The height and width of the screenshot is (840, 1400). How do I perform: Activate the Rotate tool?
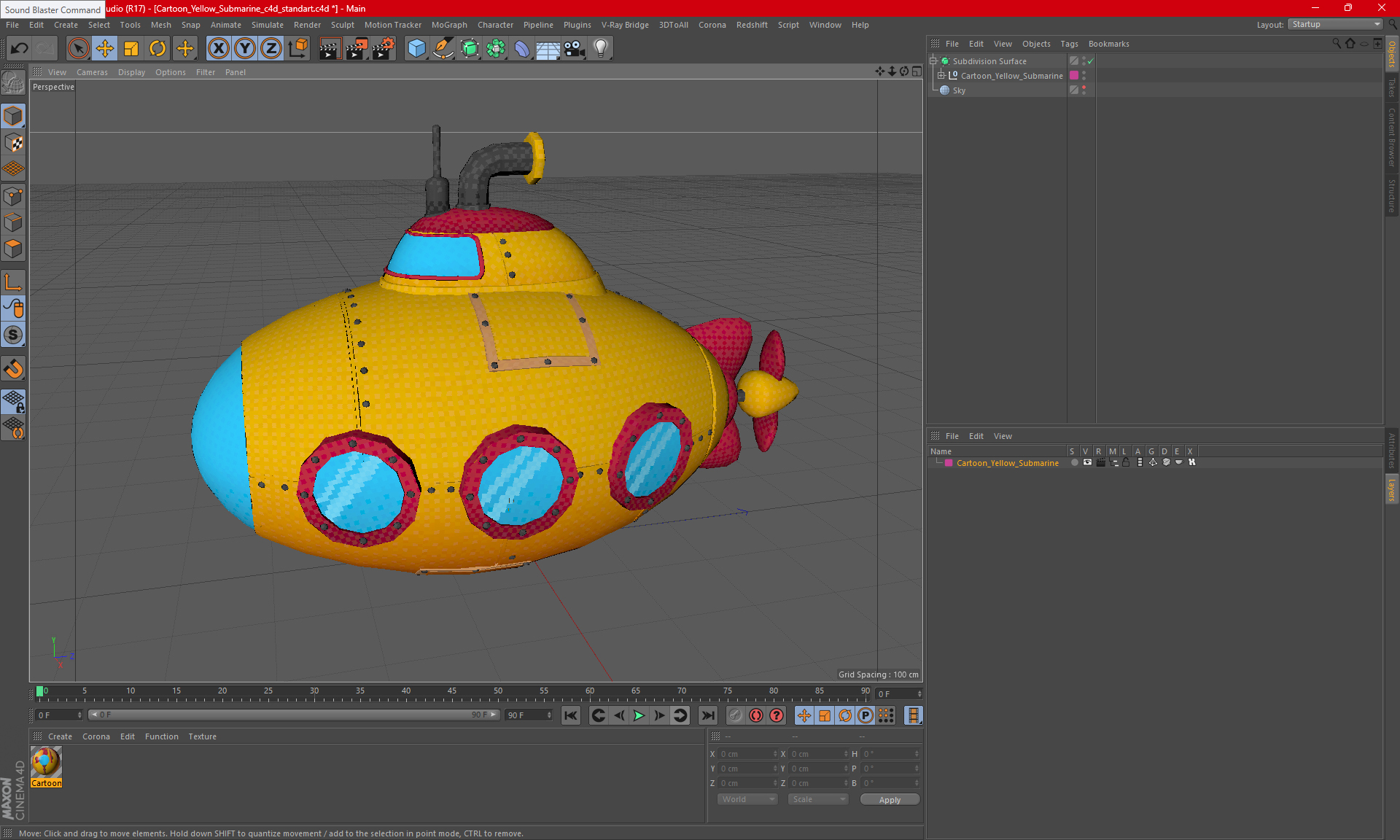pyautogui.click(x=157, y=49)
